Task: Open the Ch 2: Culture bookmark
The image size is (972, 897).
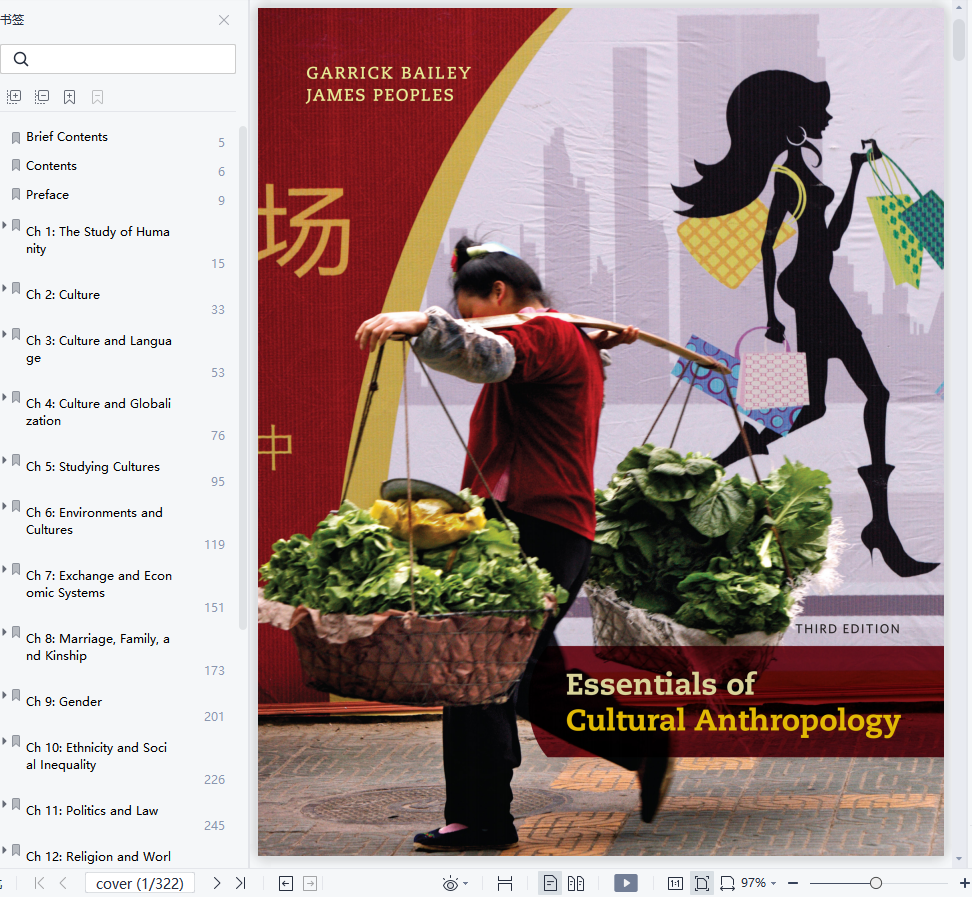Action: (x=63, y=295)
